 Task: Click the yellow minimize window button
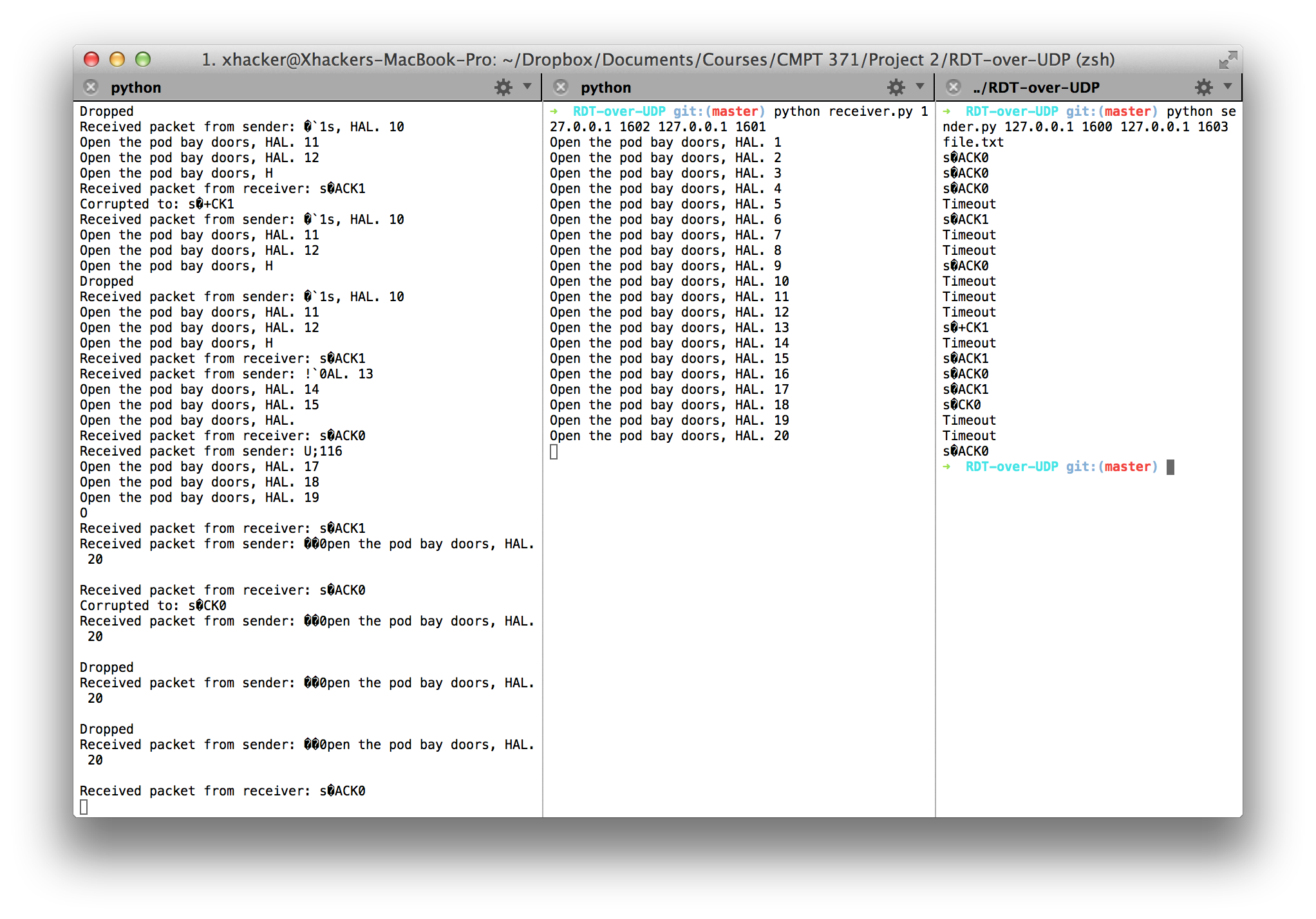[117, 59]
